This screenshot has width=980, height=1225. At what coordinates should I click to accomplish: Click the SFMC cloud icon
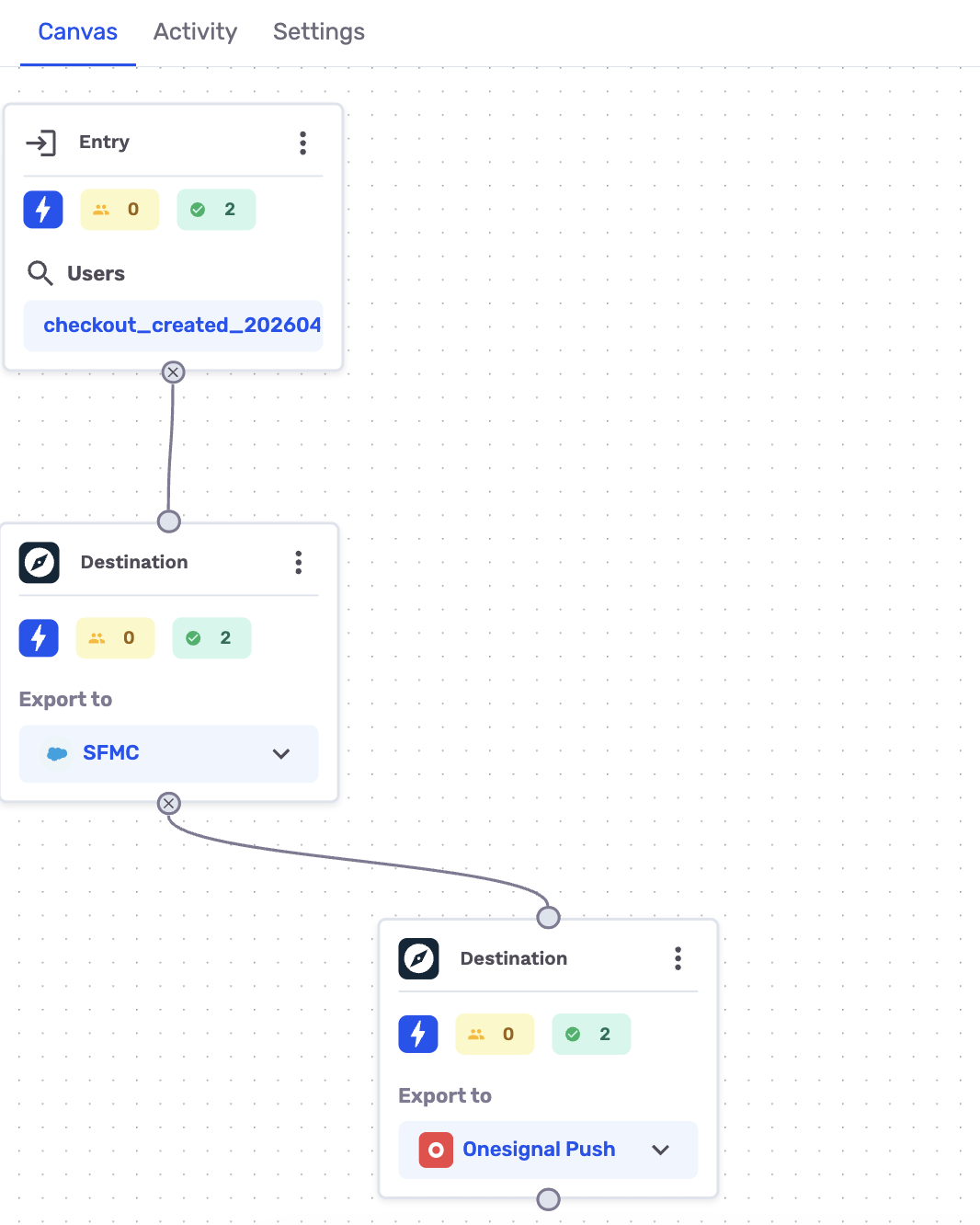(x=58, y=753)
